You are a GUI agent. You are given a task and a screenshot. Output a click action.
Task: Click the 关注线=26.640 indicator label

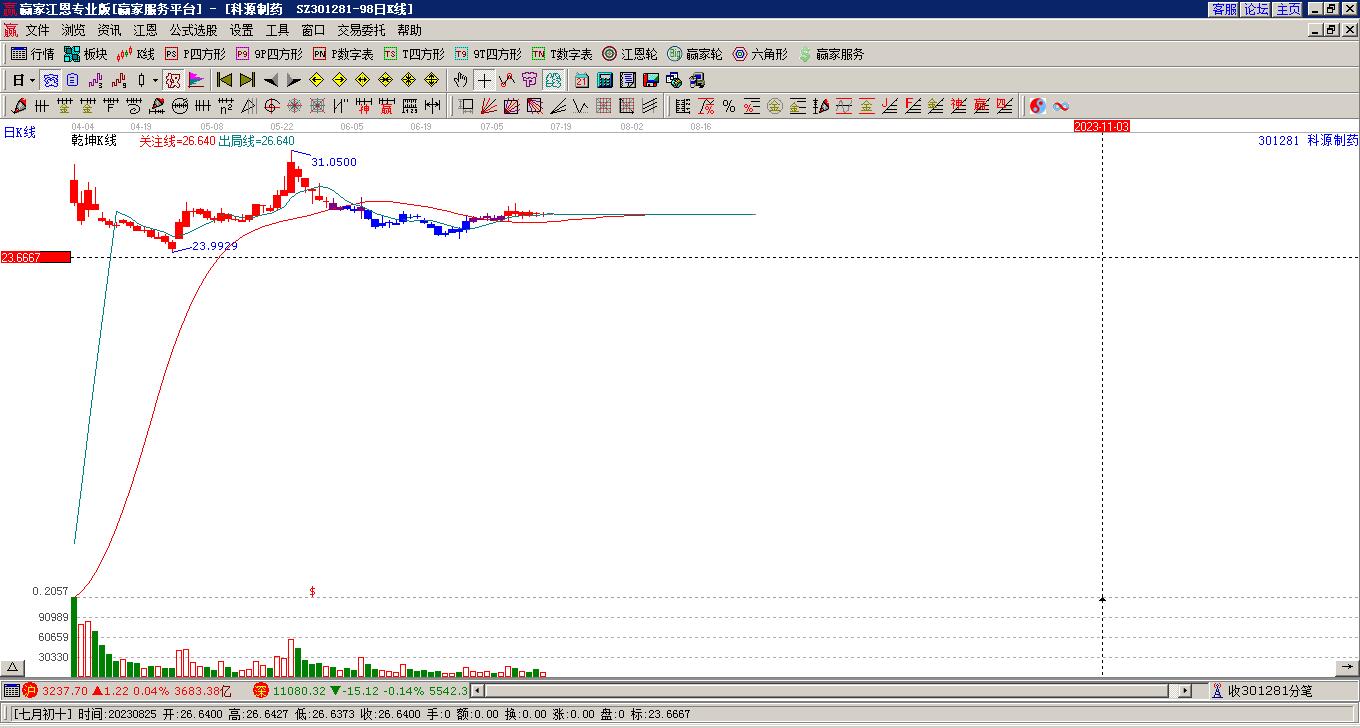tap(177, 141)
